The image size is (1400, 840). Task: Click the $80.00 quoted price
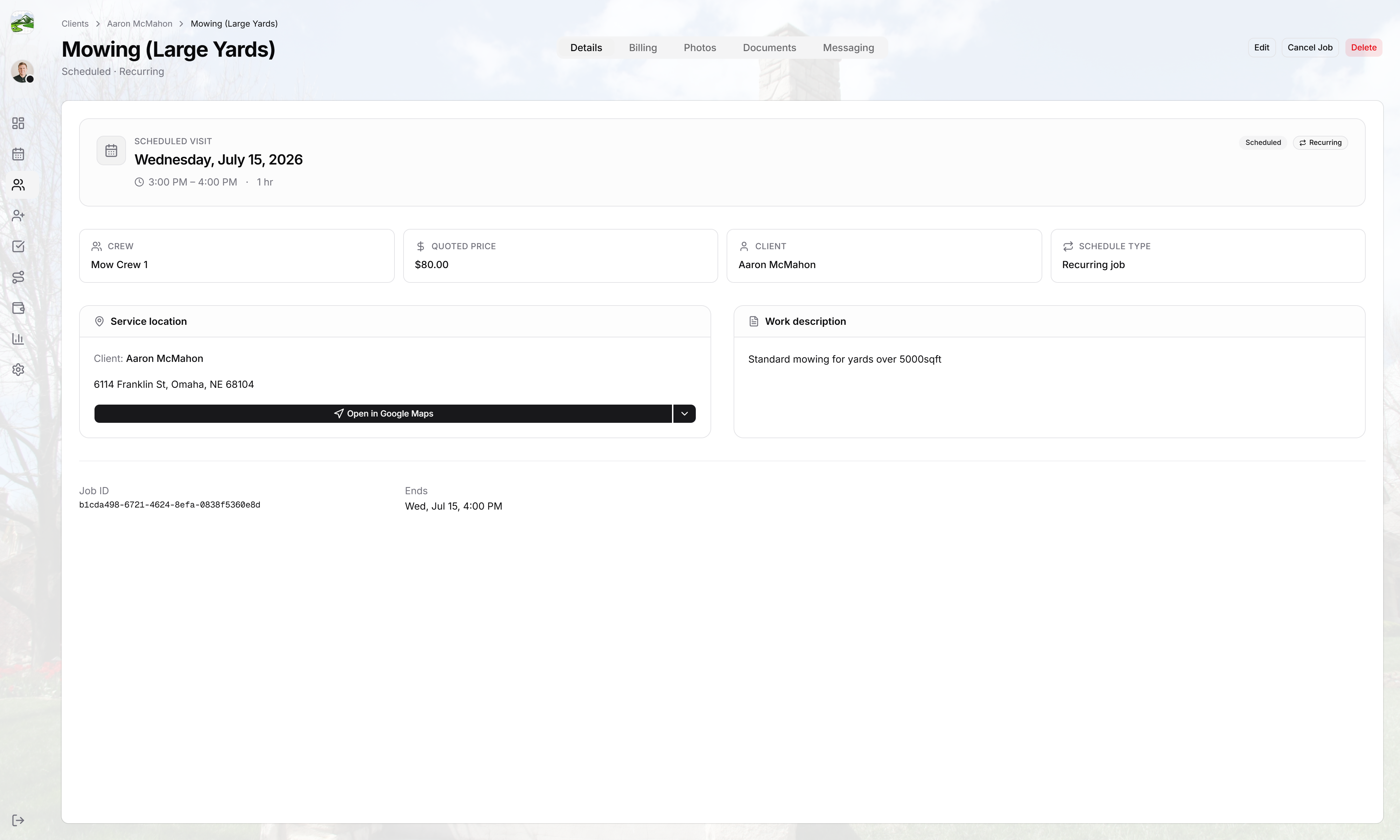(432, 265)
